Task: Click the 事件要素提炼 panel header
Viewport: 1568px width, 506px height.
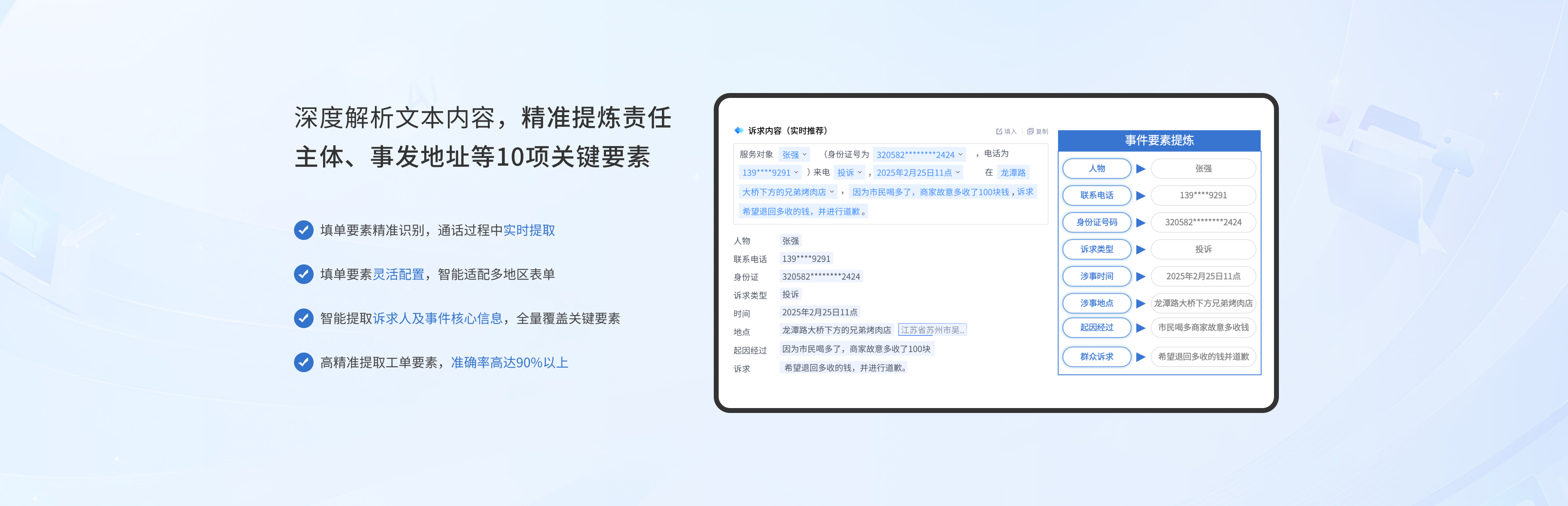Action: (1159, 140)
